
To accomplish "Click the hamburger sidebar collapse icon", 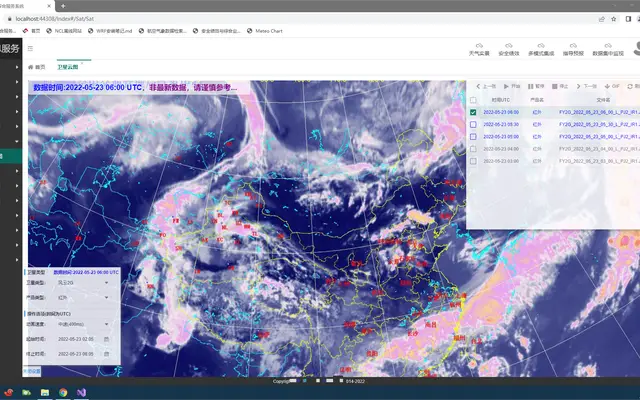I will click(x=30, y=49).
